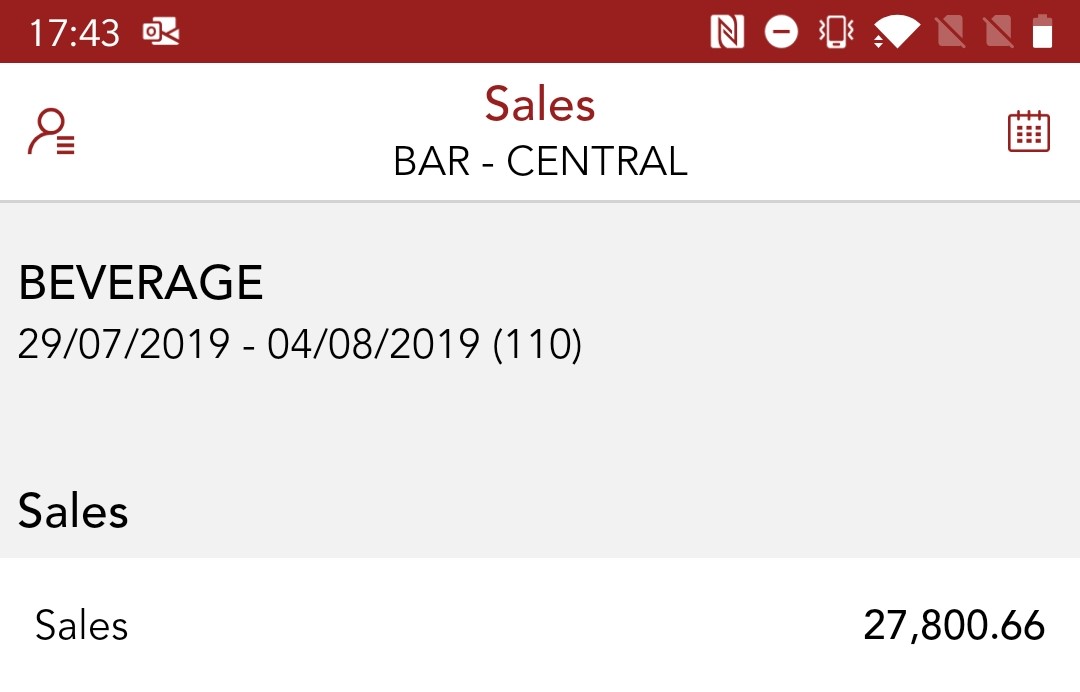Image resolution: width=1080 pixels, height=692 pixels.
Task: Tap the left no-SIM signal icon
Action: [951, 33]
